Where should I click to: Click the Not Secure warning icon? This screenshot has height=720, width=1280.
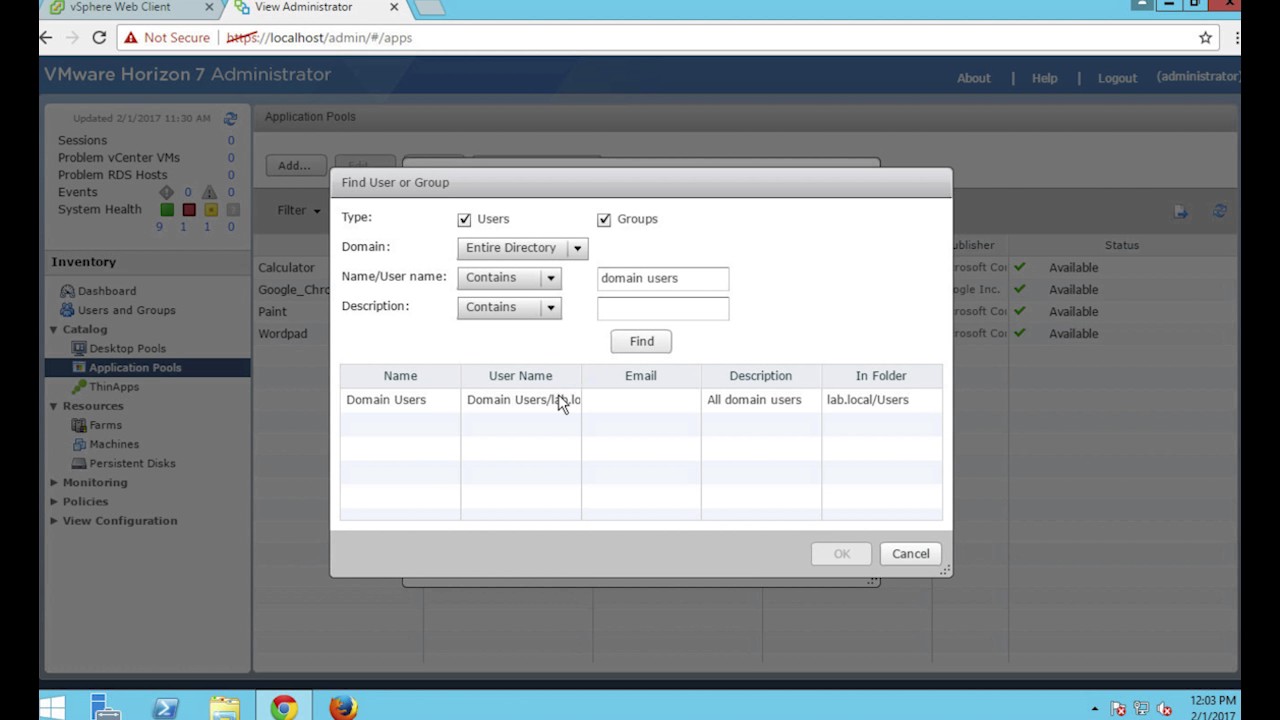pyautogui.click(x=131, y=38)
